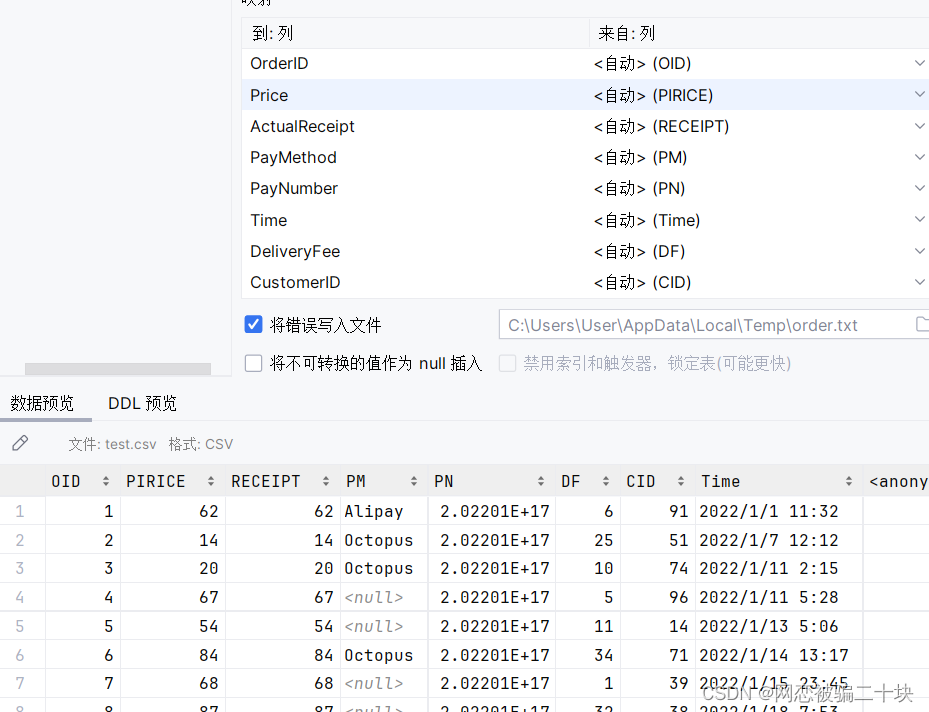
Task: Click the pencil edit icon near 文件: test.csv
Action: [x=19, y=443]
